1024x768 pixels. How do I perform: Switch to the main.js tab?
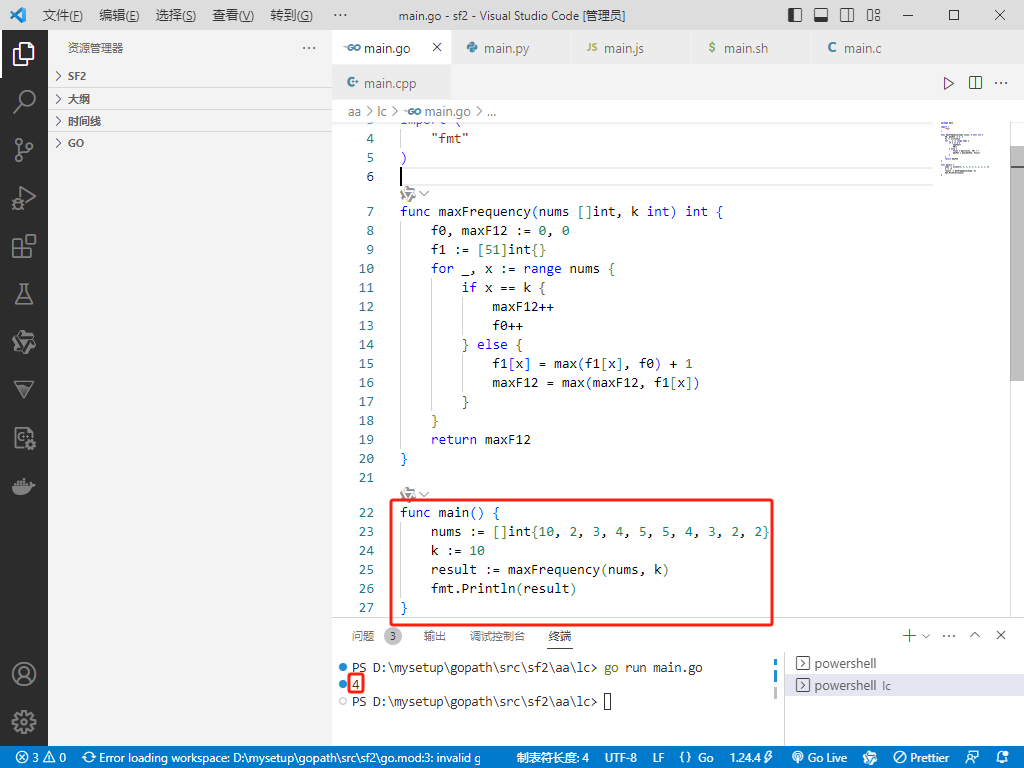click(x=624, y=48)
